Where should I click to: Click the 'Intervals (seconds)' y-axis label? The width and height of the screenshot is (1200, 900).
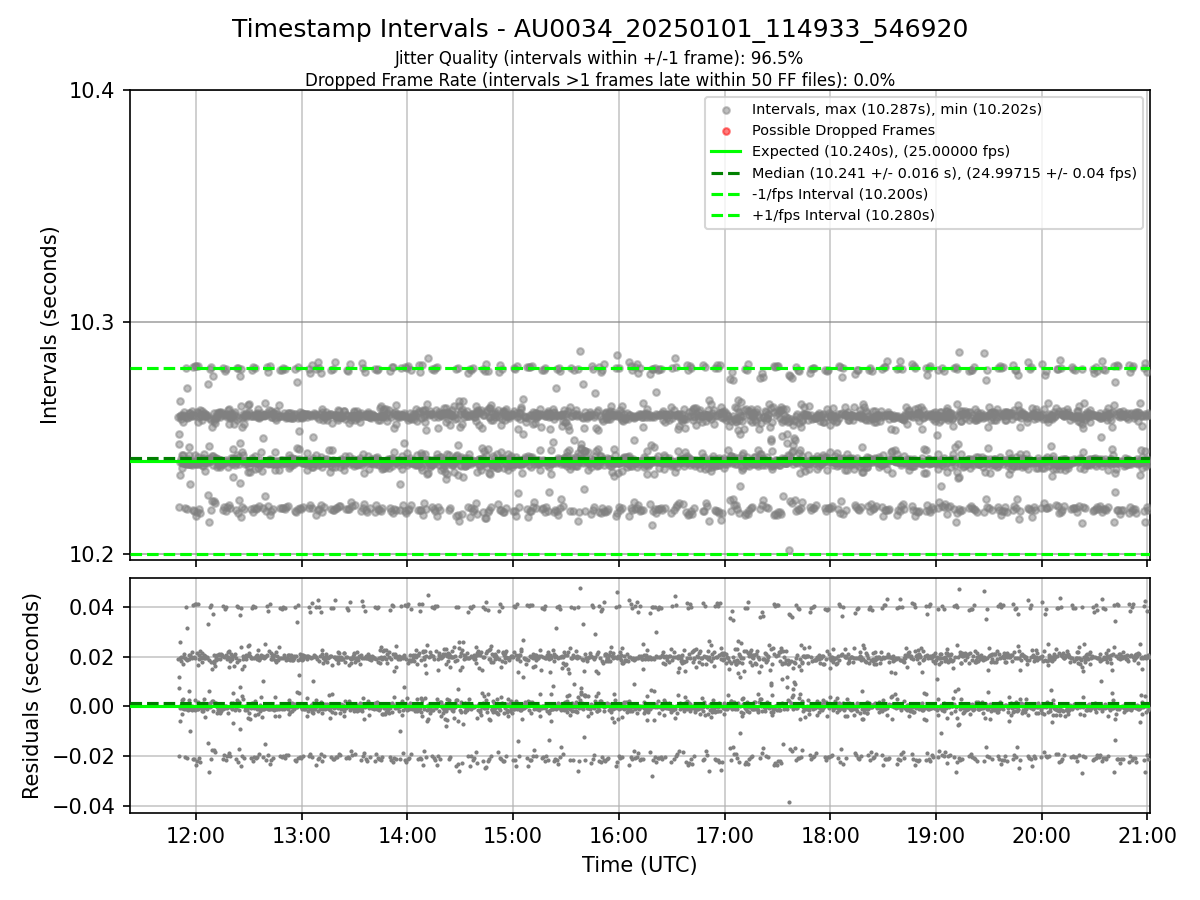tap(50, 324)
